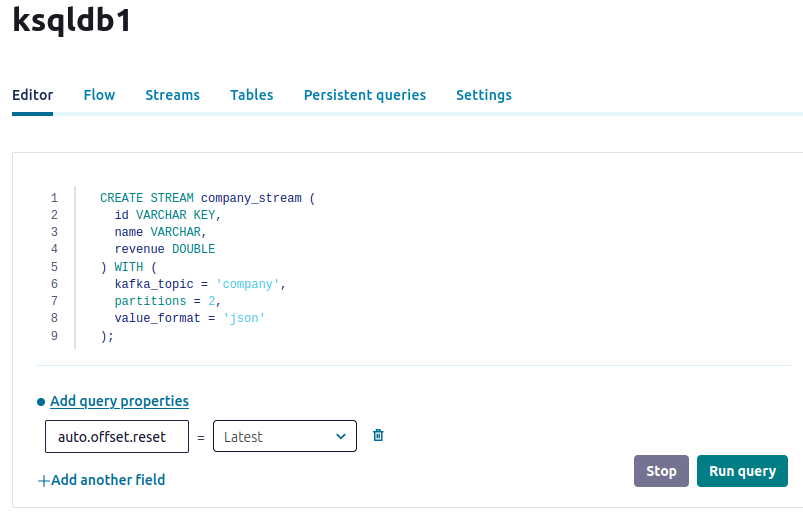Go to the Streams tab
Image resolution: width=803 pixels, height=516 pixels.
click(173, 95)
